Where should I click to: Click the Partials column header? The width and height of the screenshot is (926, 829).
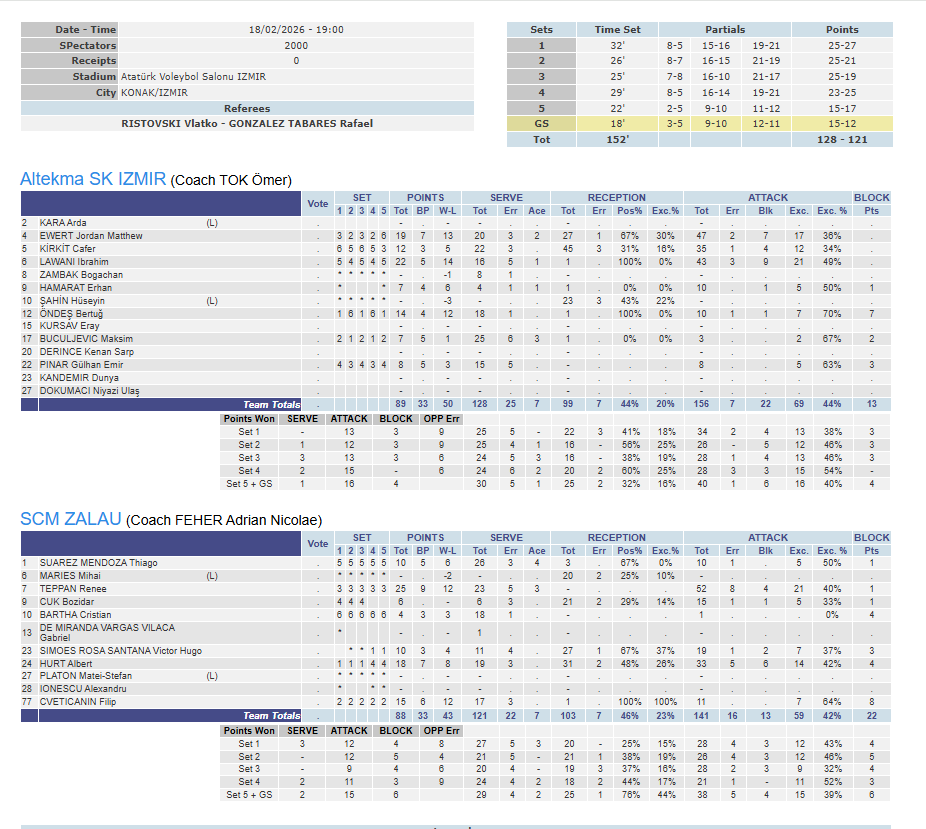[725, 30]
